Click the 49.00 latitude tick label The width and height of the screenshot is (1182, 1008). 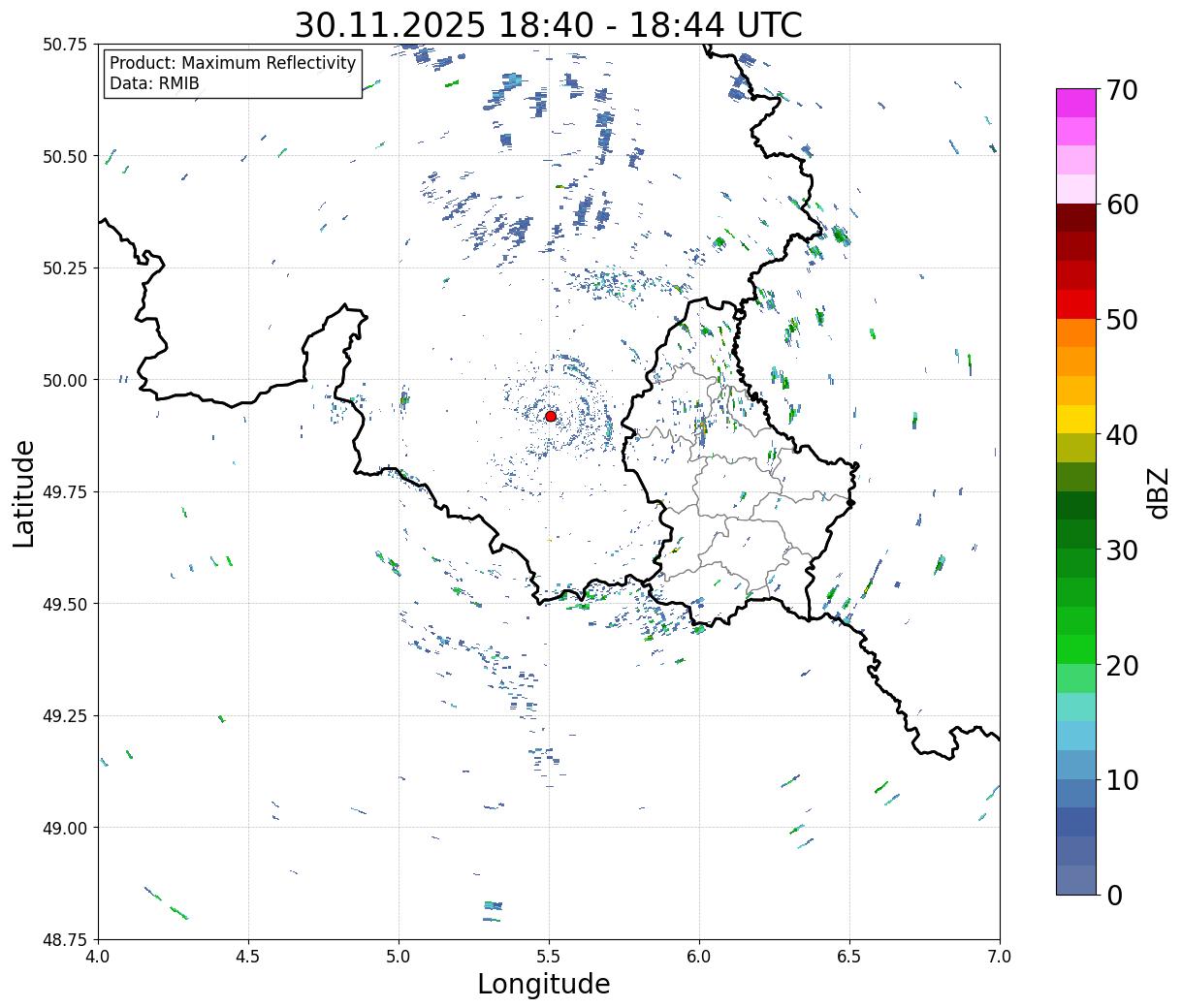64,828
